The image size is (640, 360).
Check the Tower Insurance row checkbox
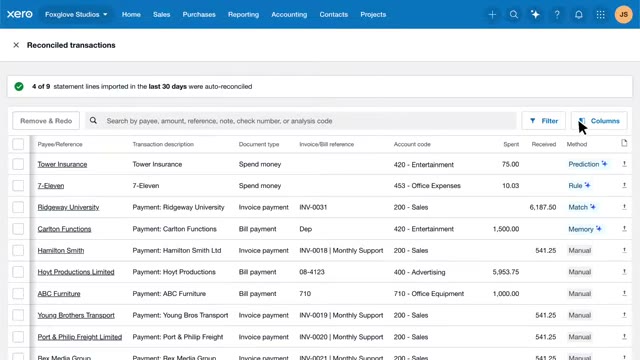point(18,164)
